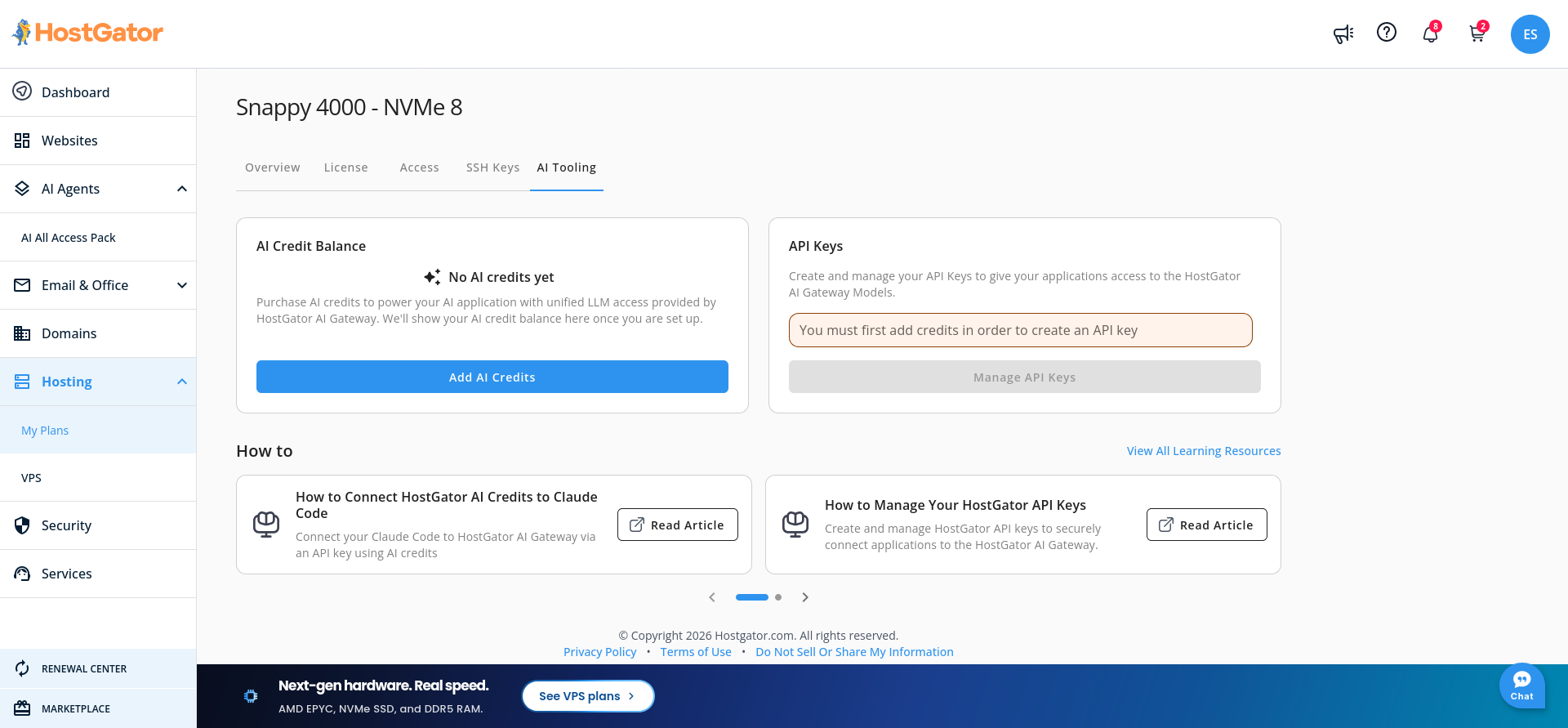The height and width of the screenshot is (728, 1568).
Task: Open Security in the sidebar
Action: point(98,525)
